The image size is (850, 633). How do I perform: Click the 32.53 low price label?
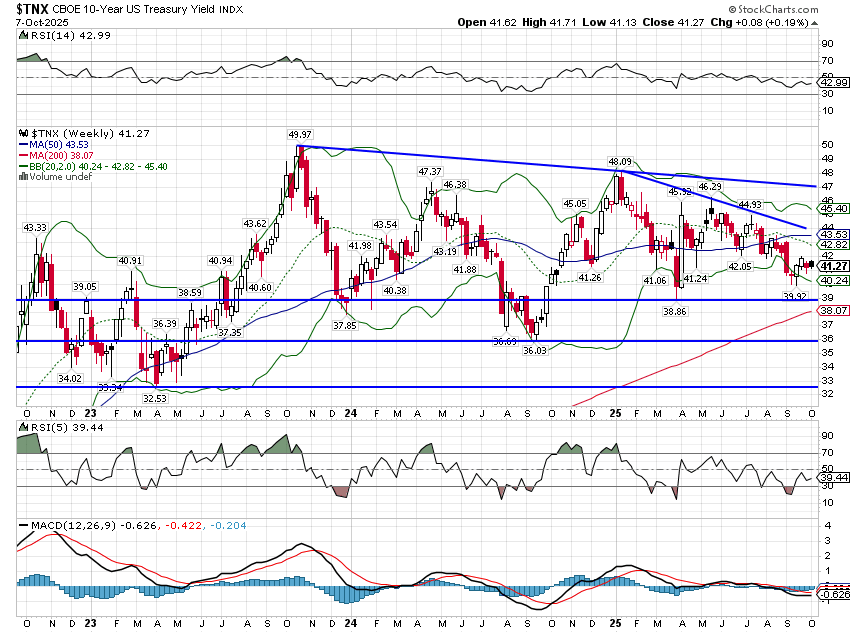point(152,398)
